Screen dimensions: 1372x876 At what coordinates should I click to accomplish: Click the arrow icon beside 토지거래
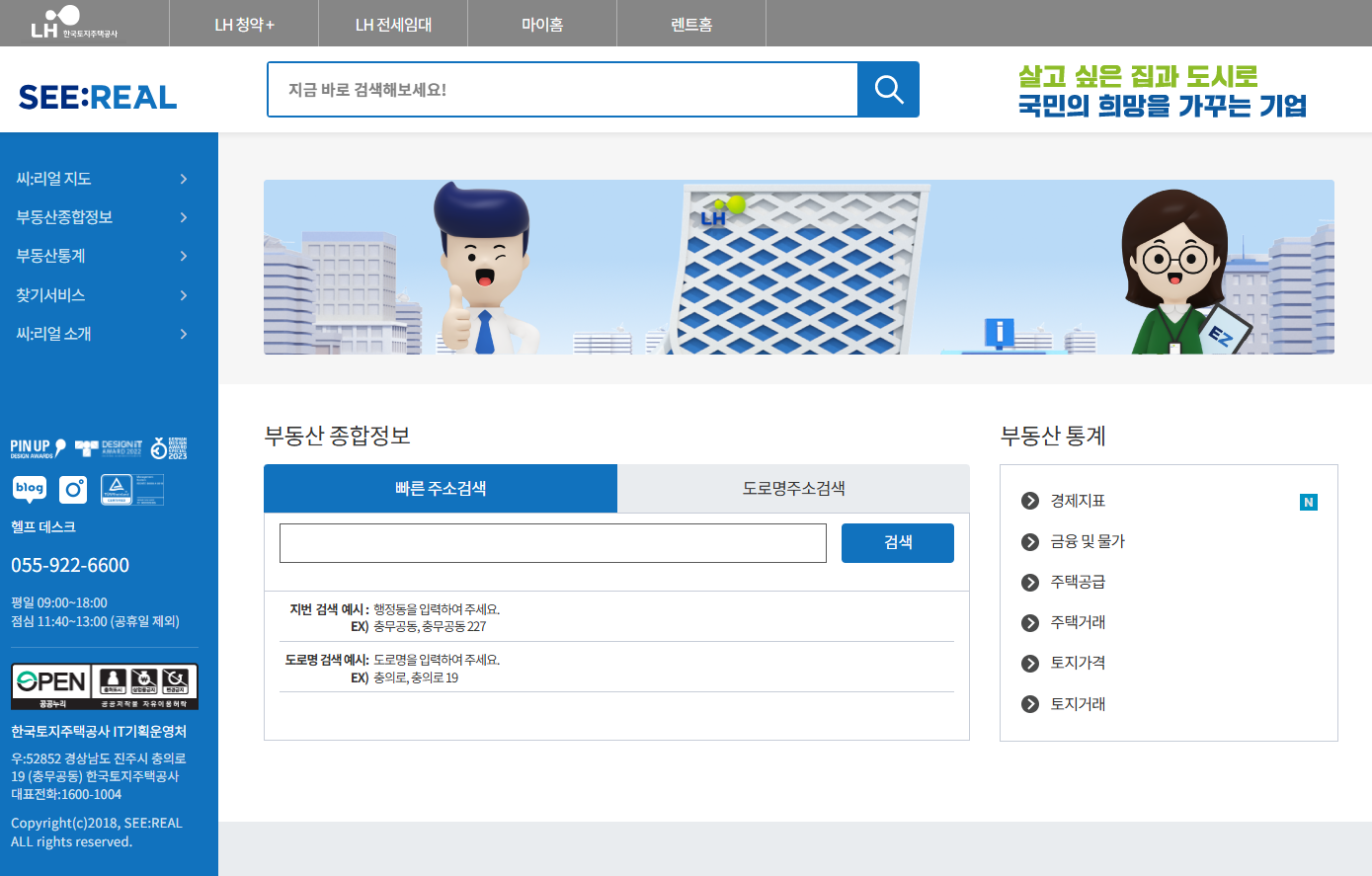pos(1030,704)
